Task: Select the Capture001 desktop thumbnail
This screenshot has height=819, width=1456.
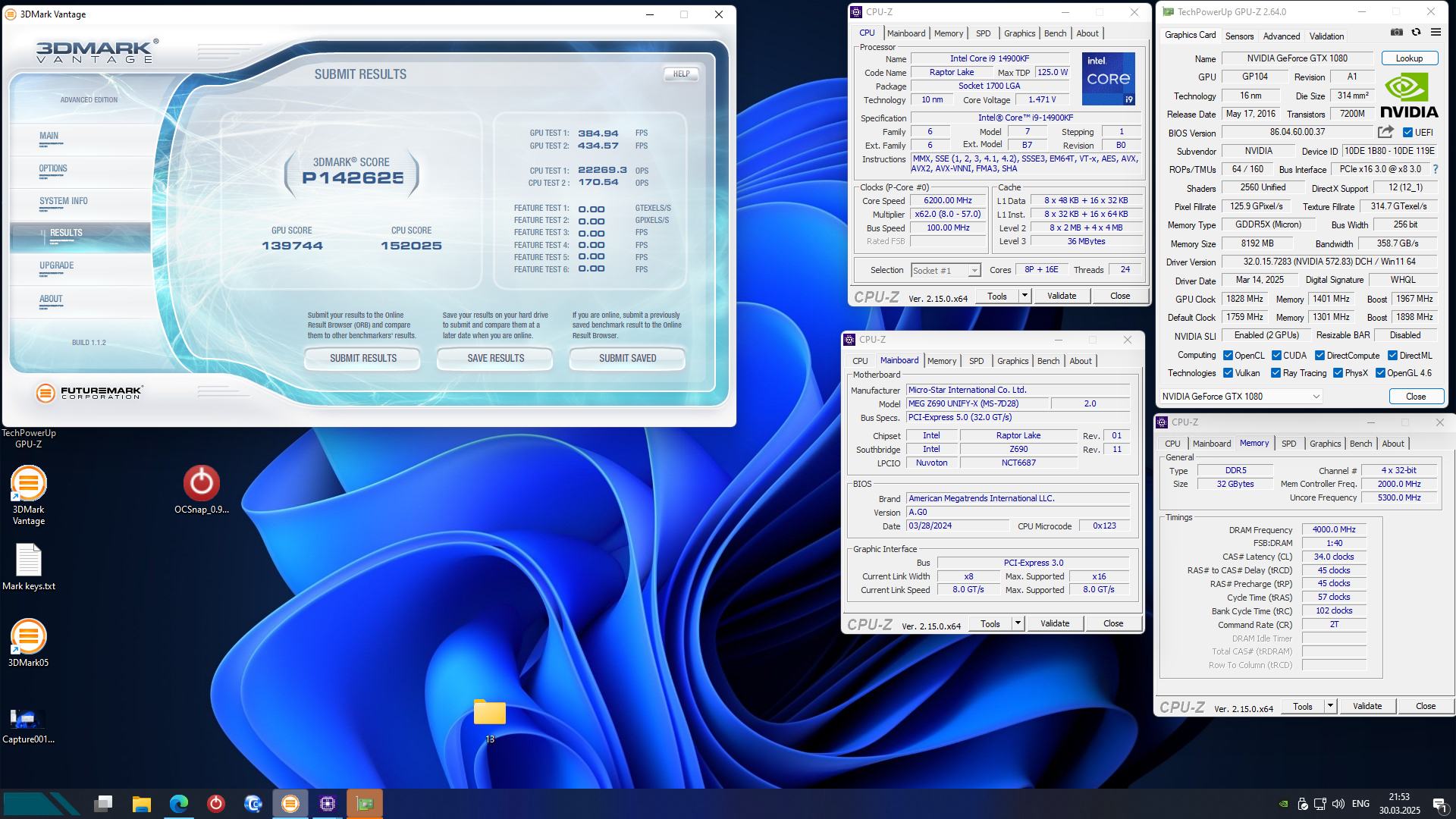Action: [28, 725]
